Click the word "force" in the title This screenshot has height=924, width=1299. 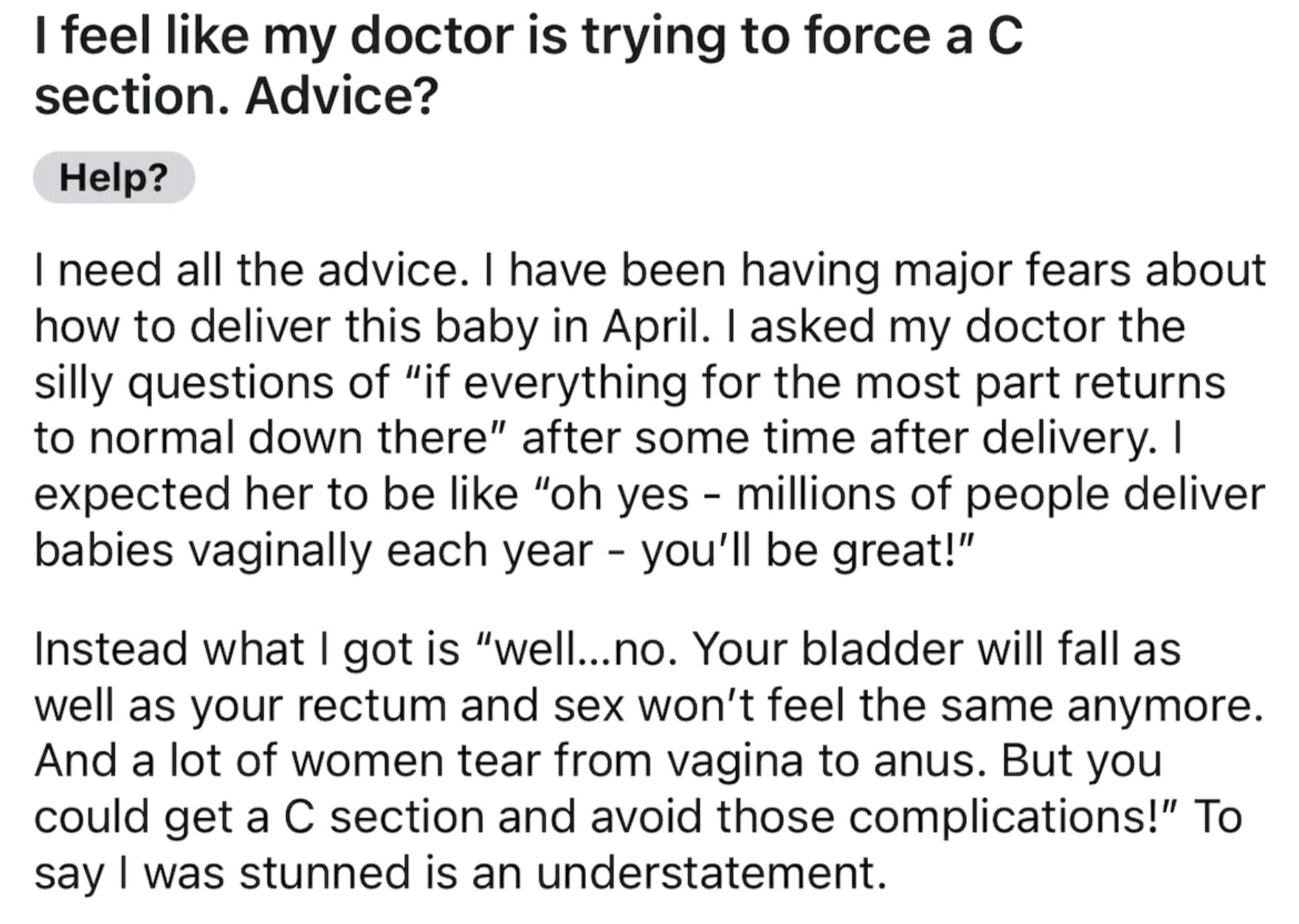[x=867, y=35]
